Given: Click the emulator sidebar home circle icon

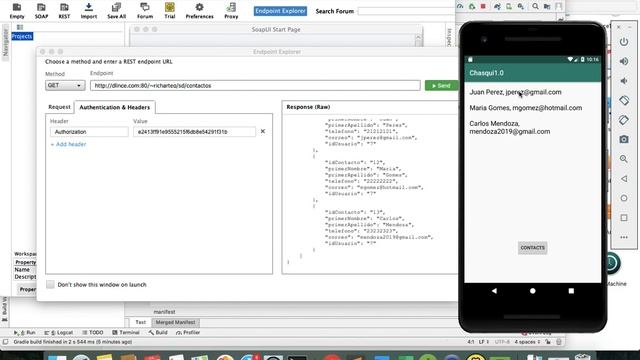Looking at the screenshot, I should (624, 198).
